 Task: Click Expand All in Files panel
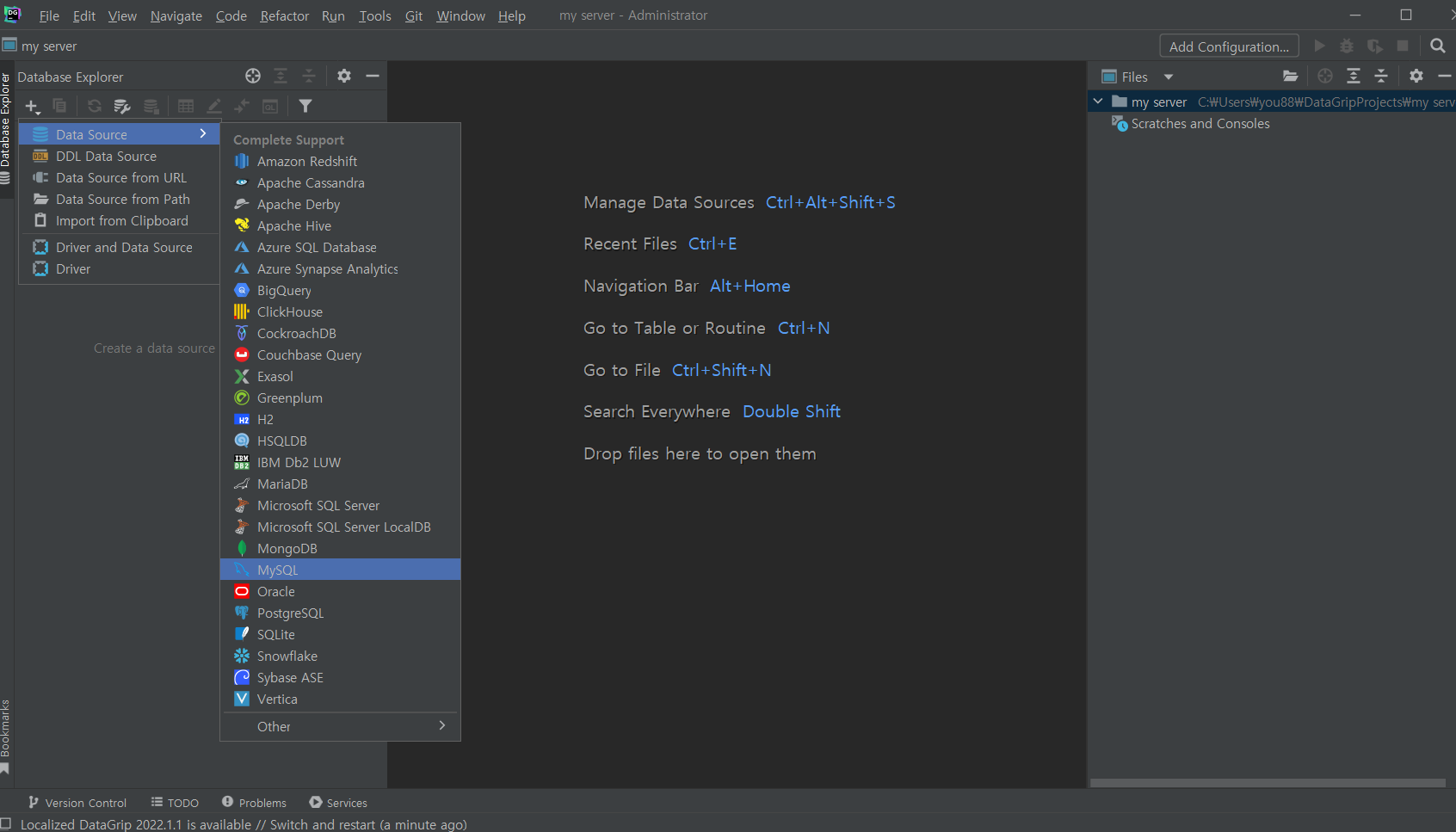tap(1354, 76)
